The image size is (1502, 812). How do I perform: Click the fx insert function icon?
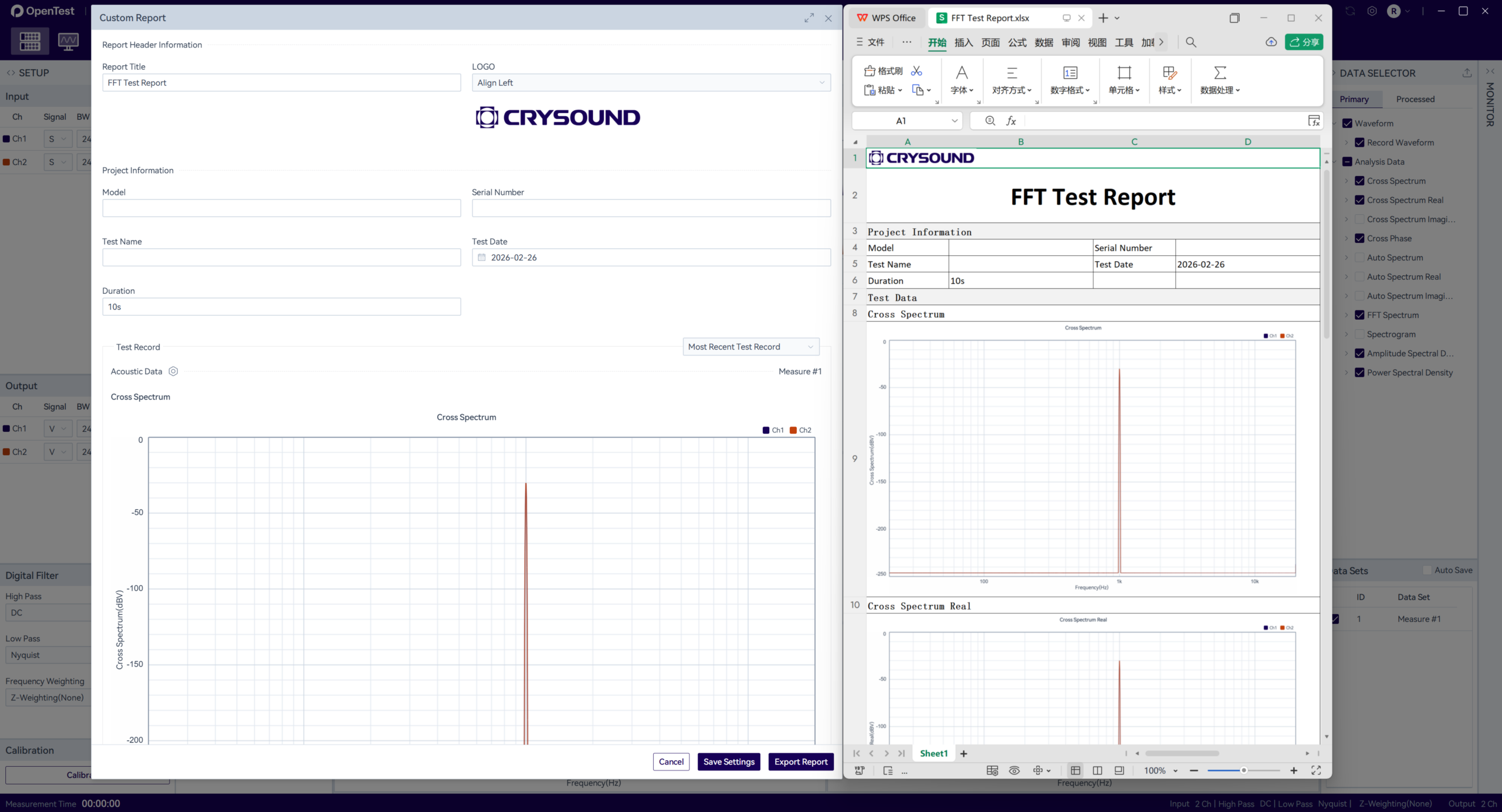(1011, 121)
